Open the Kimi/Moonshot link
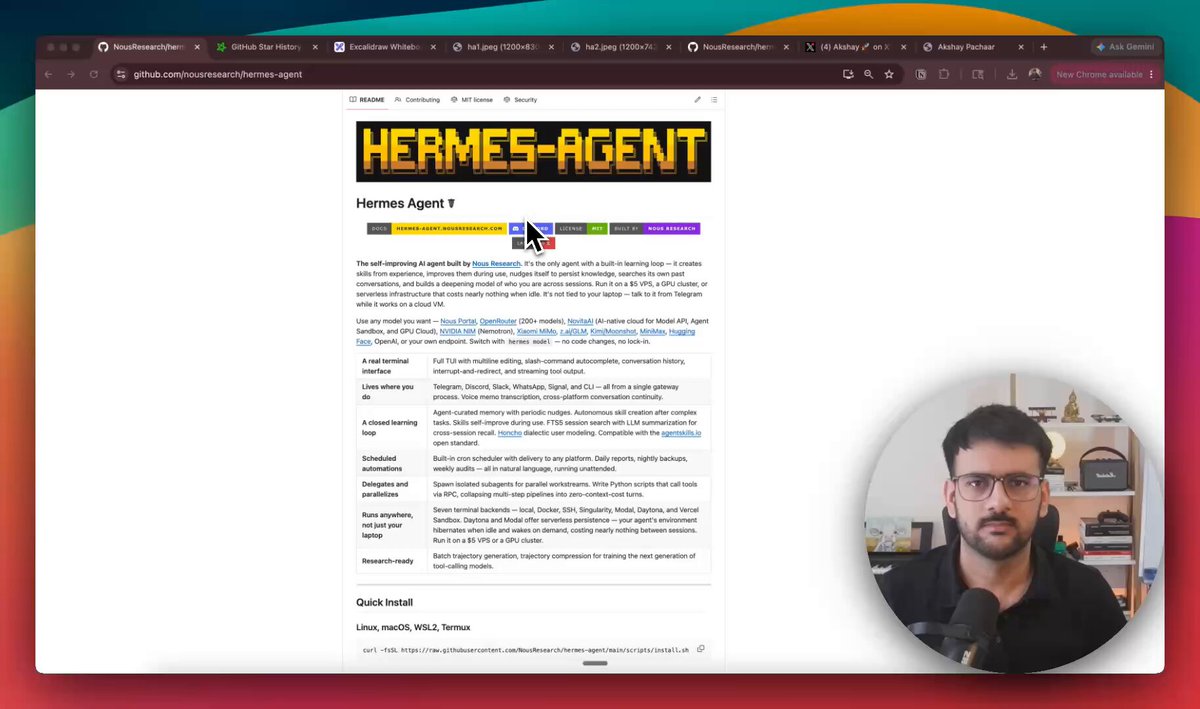The height and width of the screenshot is (709, 1200). pos(613,331)
